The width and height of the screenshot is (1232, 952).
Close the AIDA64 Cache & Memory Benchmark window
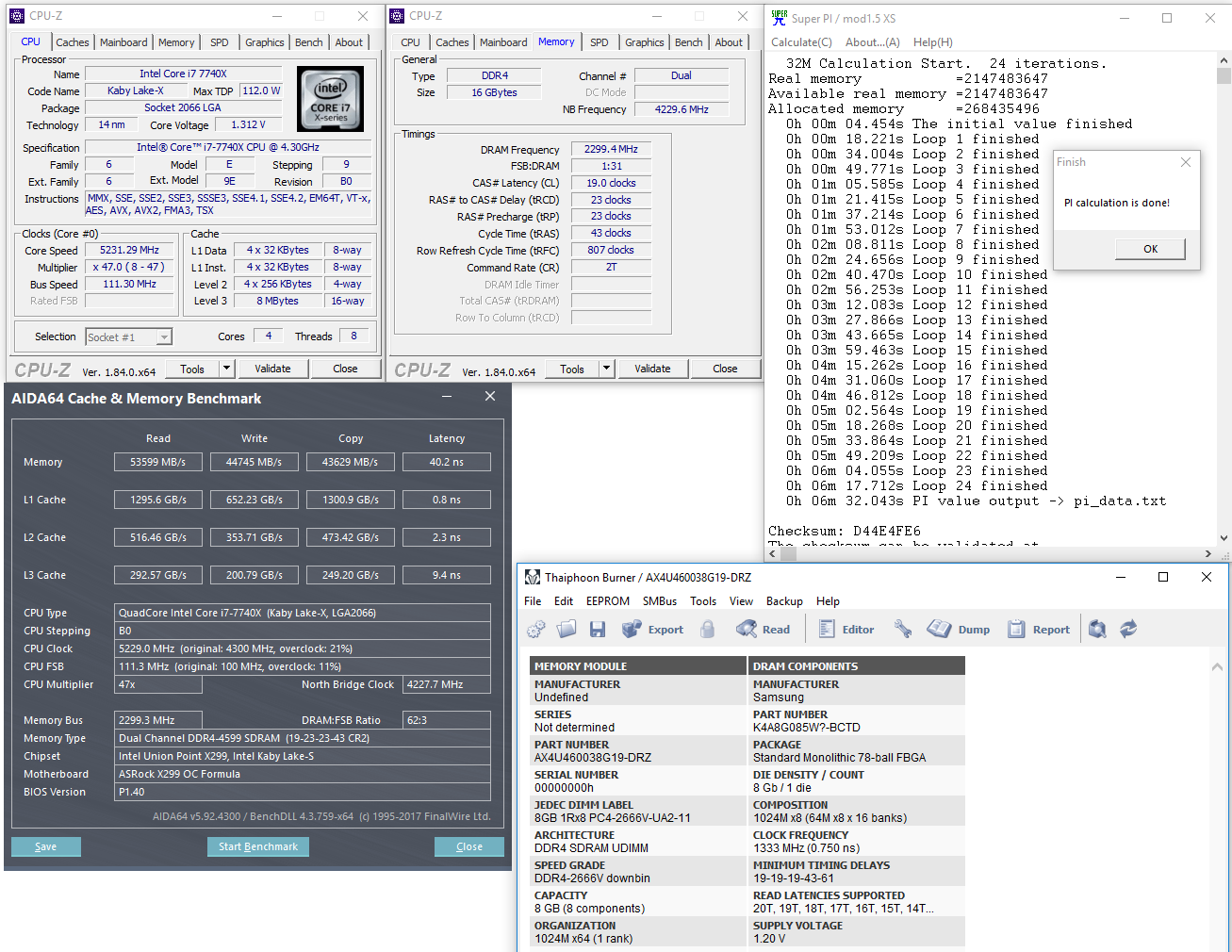click(490, 397)
